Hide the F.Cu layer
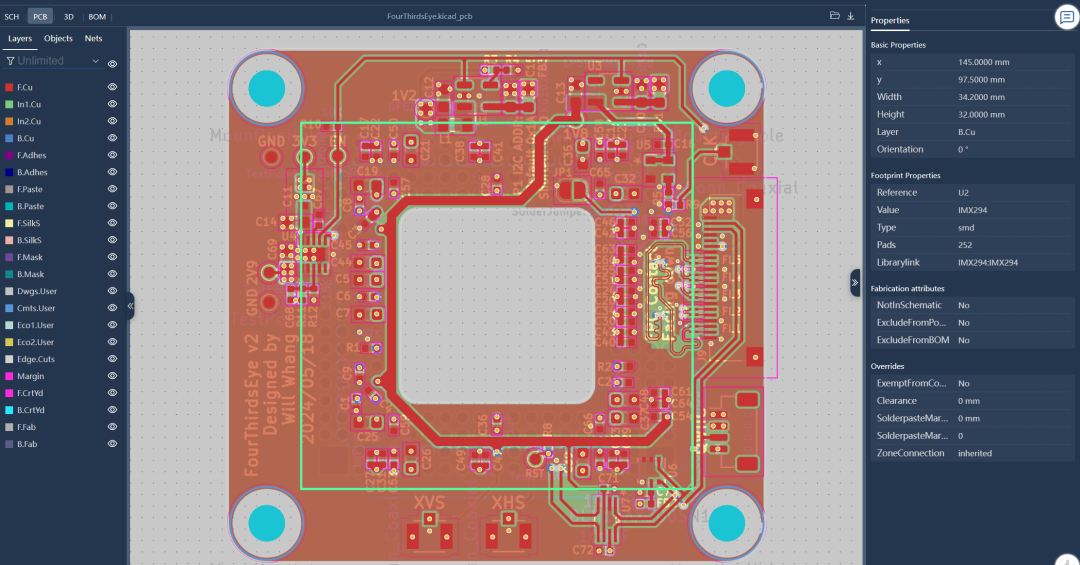This screenshot has width=1080, height=565. pos(112,87)
